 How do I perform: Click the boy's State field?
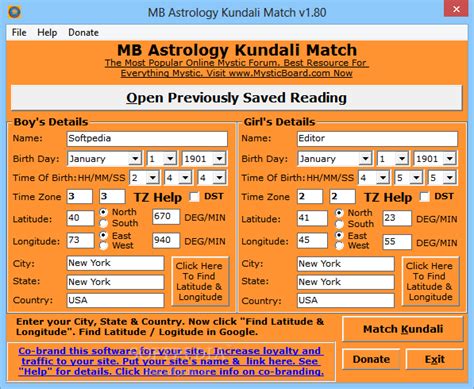(x=115, y=282)
